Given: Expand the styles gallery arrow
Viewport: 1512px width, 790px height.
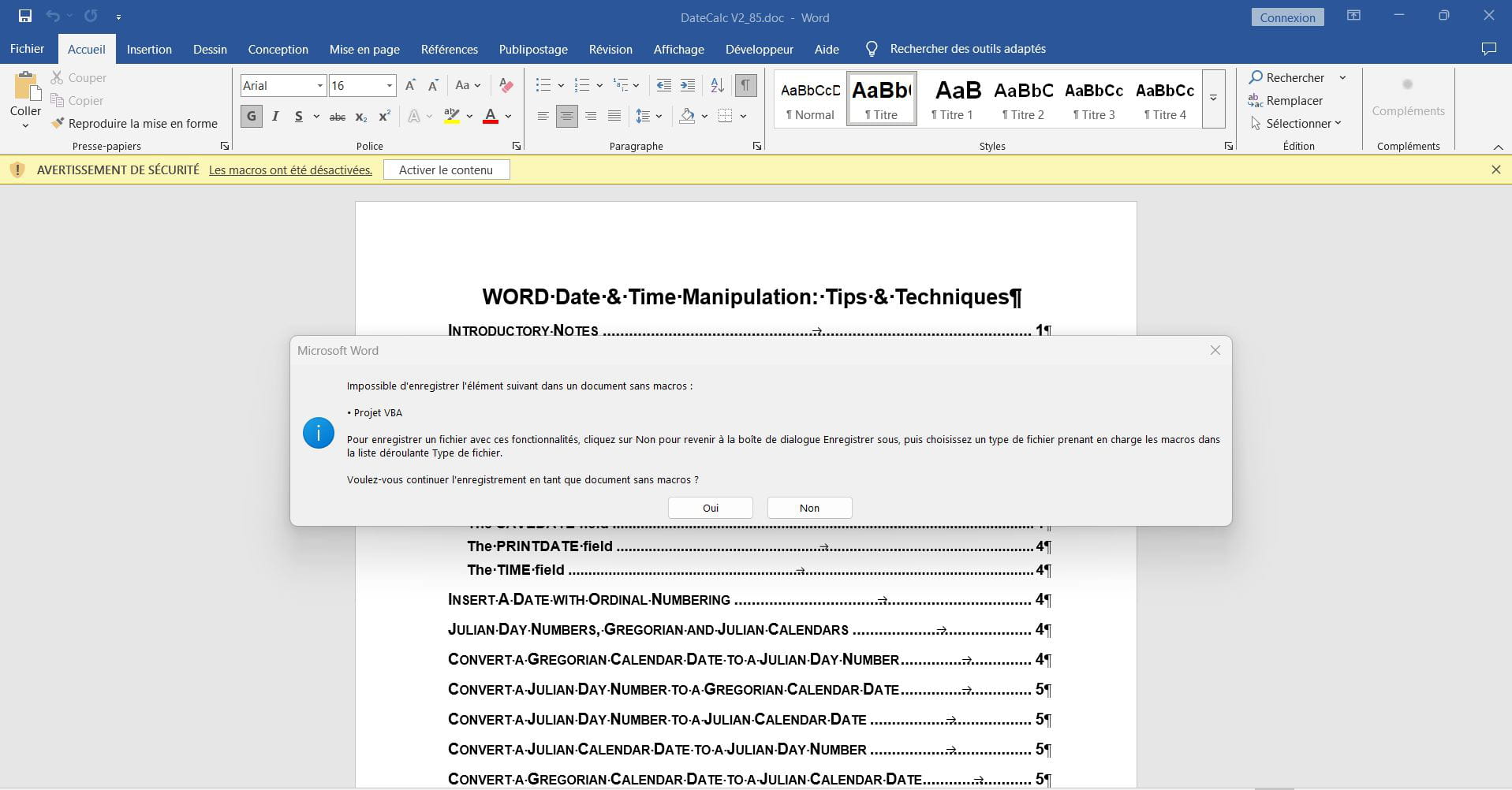Looking at the screenshot, I should 1213,99.
